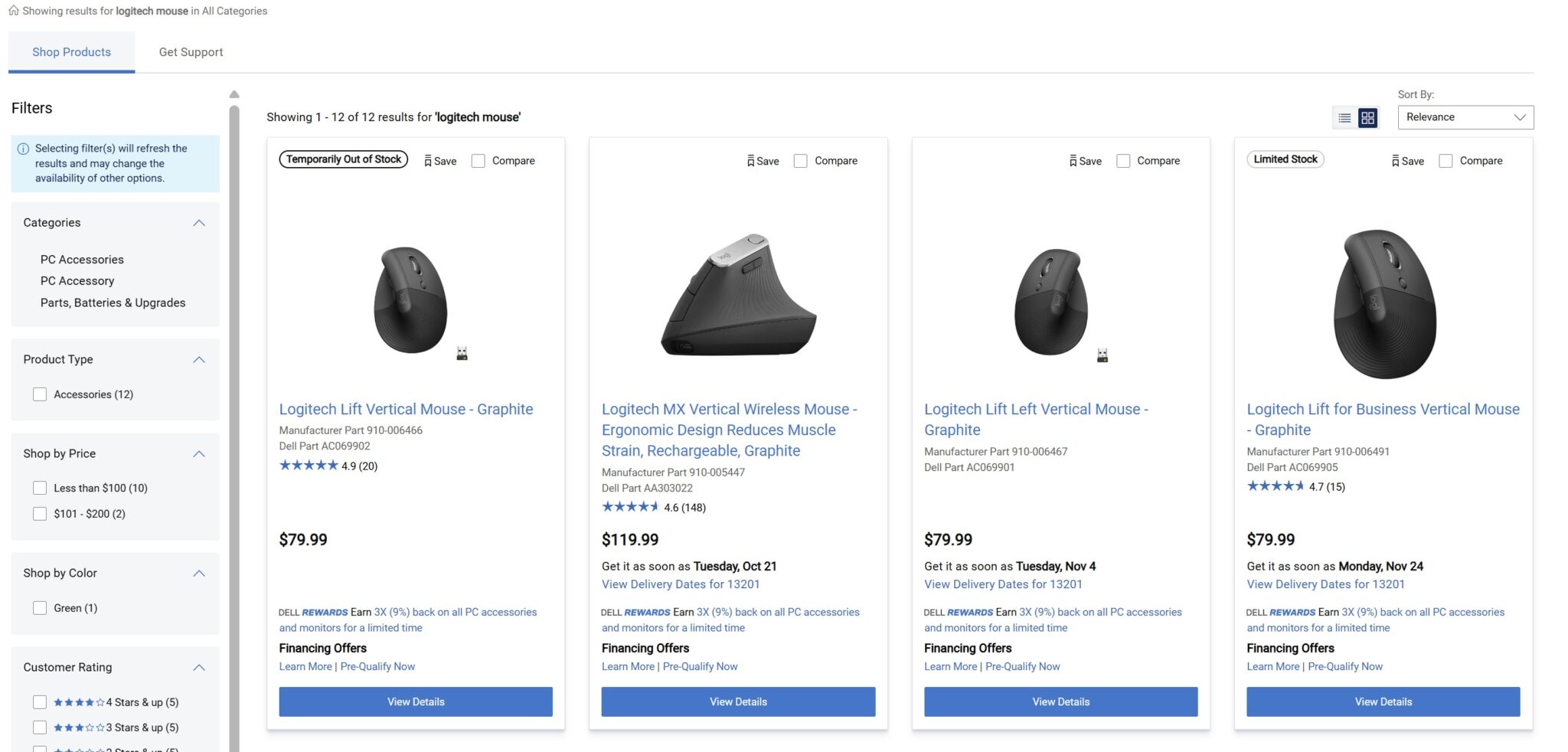The image size is (1568, 752).
Task: Click the Logitech MX Vertical product image
Action: coord(738,296)
